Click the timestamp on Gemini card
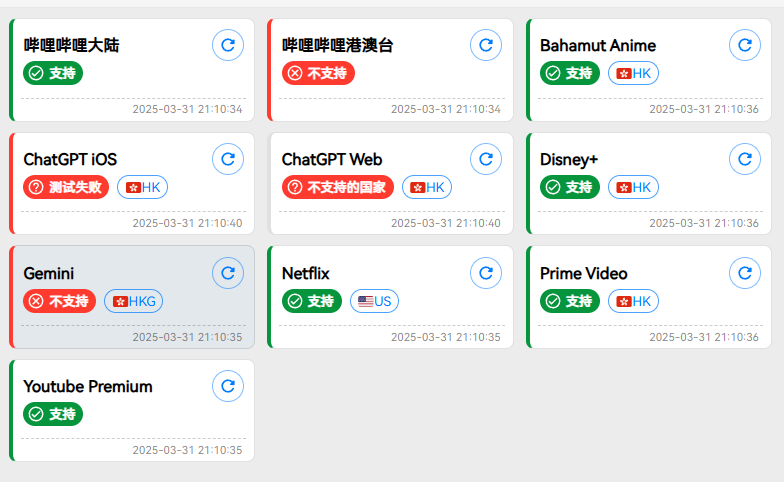This screenshot has height=482, width=784. pos(188,337)
